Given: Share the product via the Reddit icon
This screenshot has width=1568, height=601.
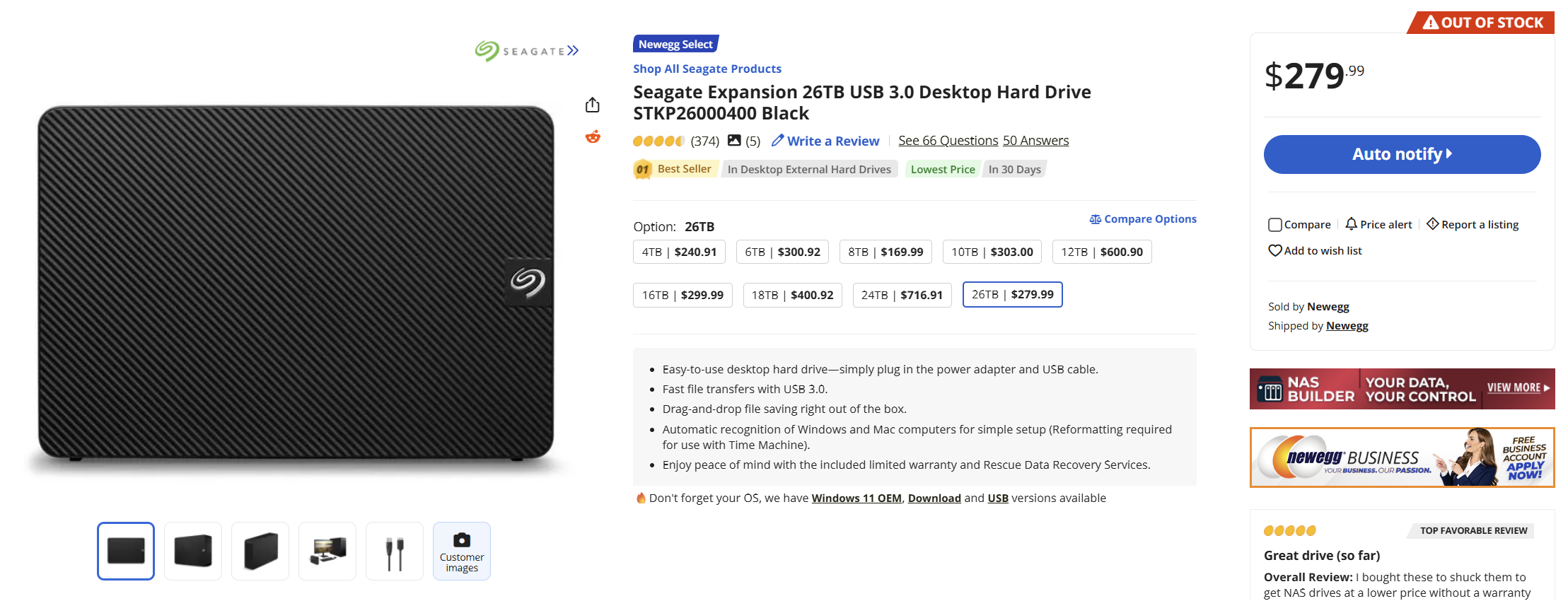Looking at the screenshot, I should 593,136.
